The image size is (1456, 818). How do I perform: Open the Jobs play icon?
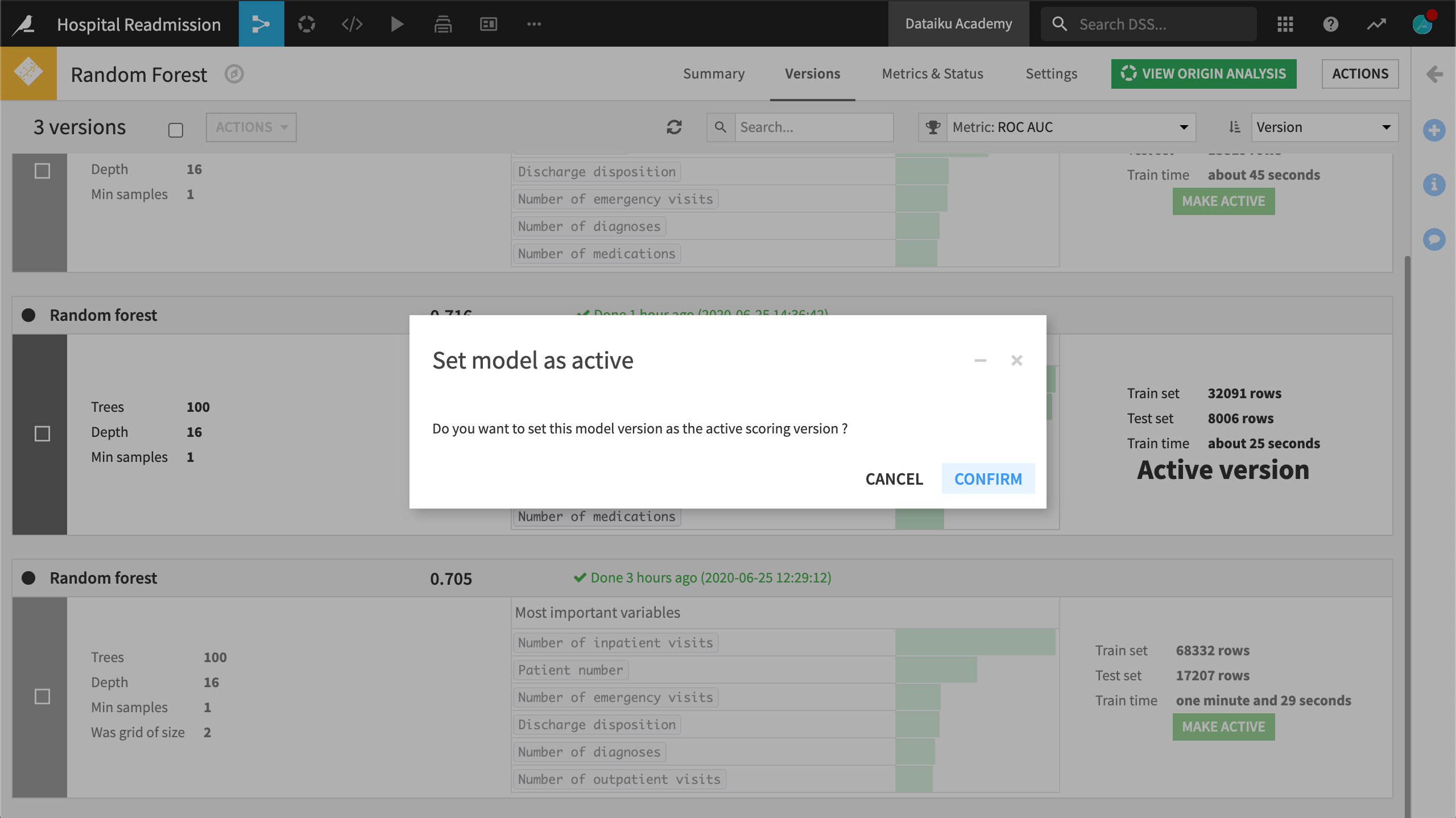tap(398, 24)
